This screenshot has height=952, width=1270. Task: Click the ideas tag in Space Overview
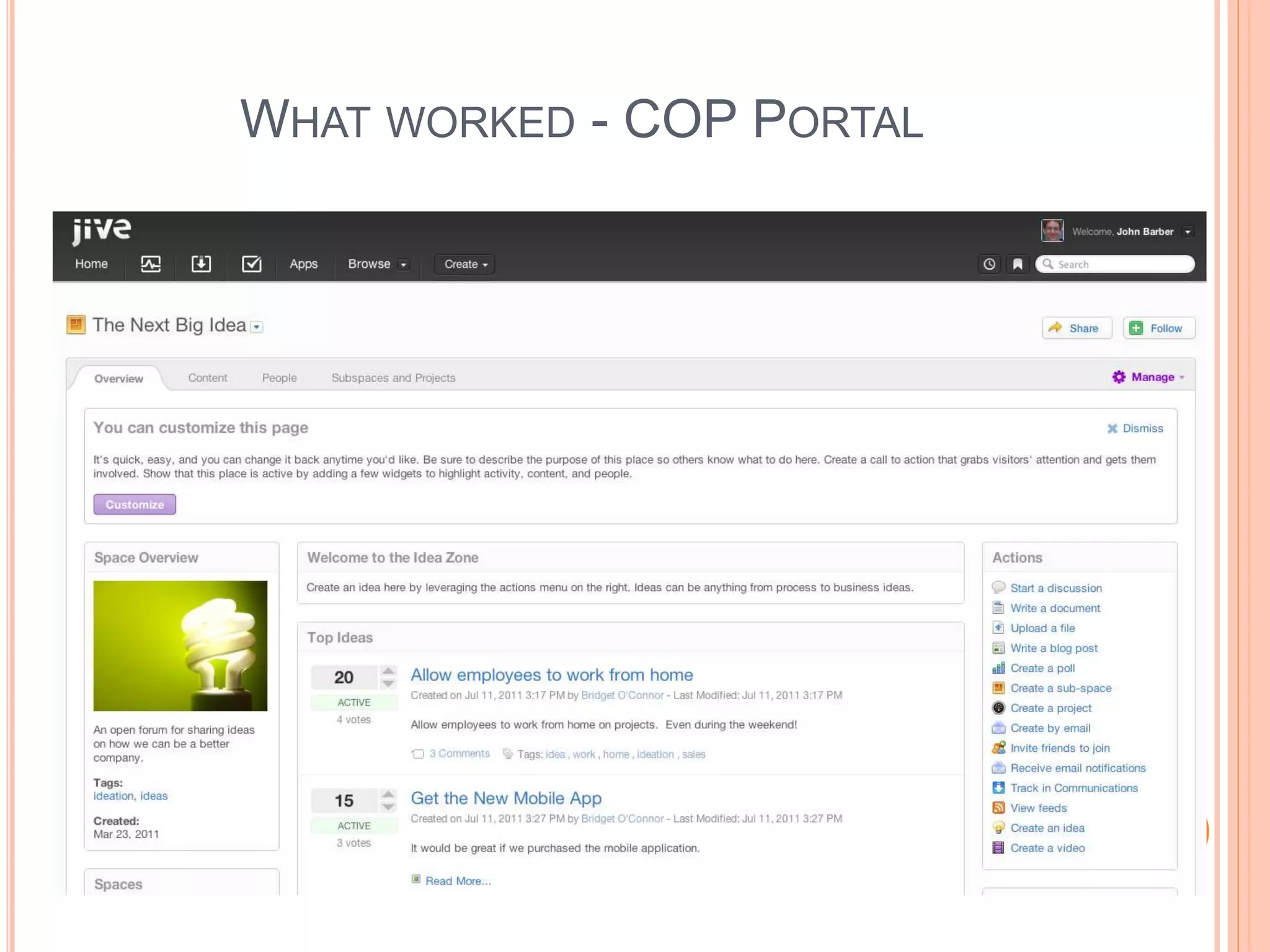point(154,796)
